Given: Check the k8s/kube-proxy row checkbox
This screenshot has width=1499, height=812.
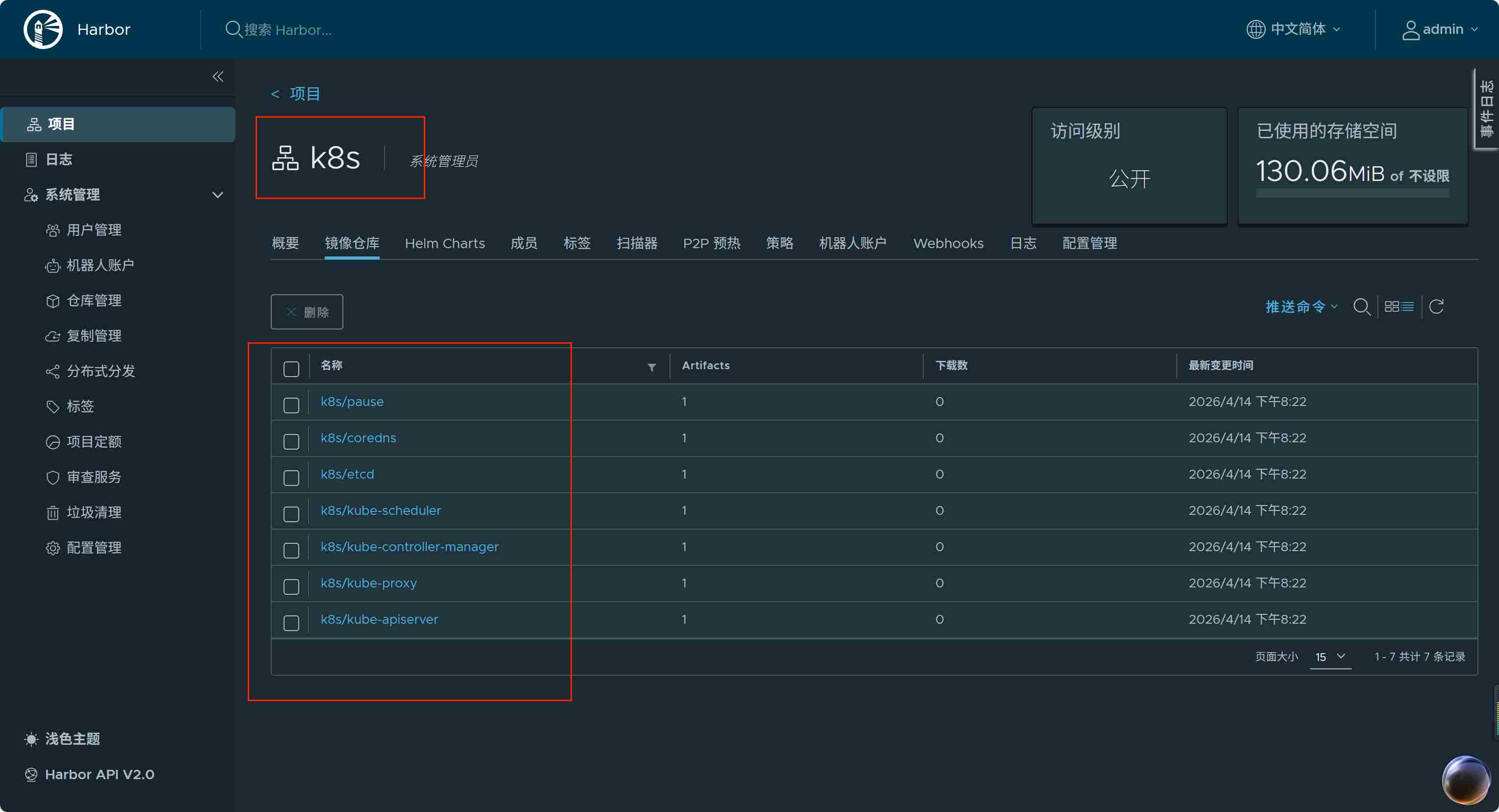Looking at the screenshot, I should (291, 586).
